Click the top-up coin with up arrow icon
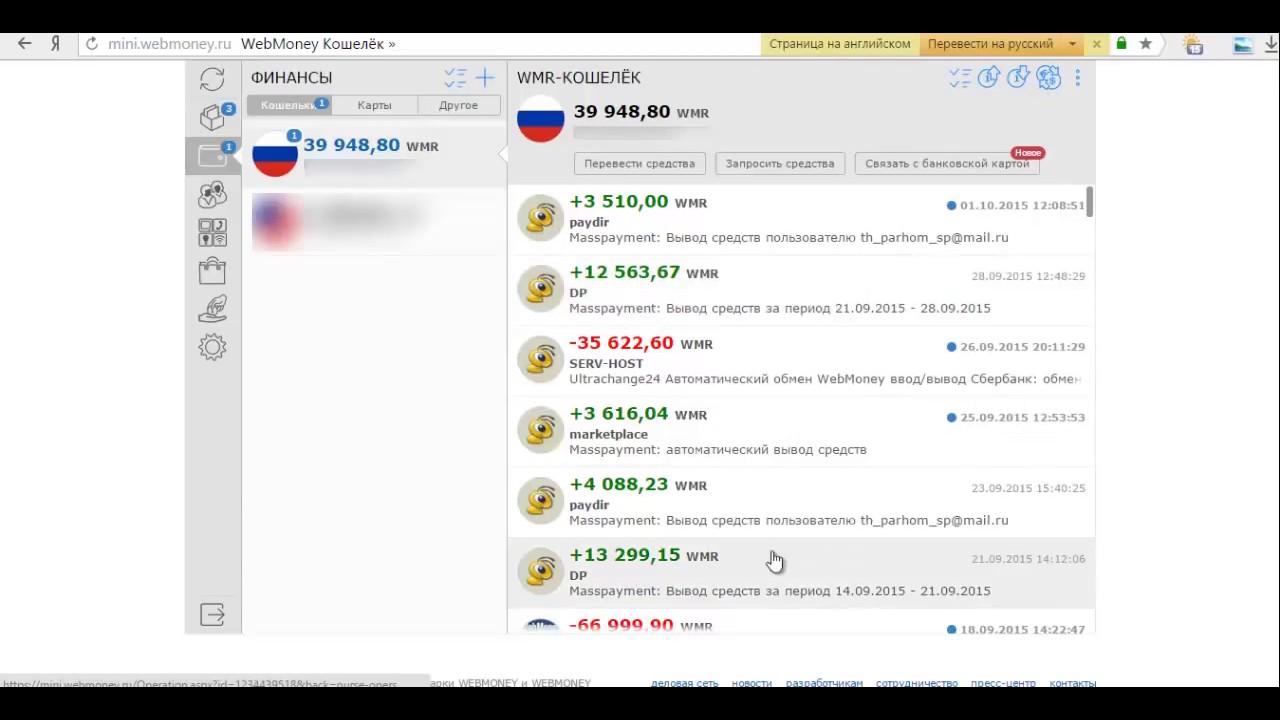 coord(989,77)
